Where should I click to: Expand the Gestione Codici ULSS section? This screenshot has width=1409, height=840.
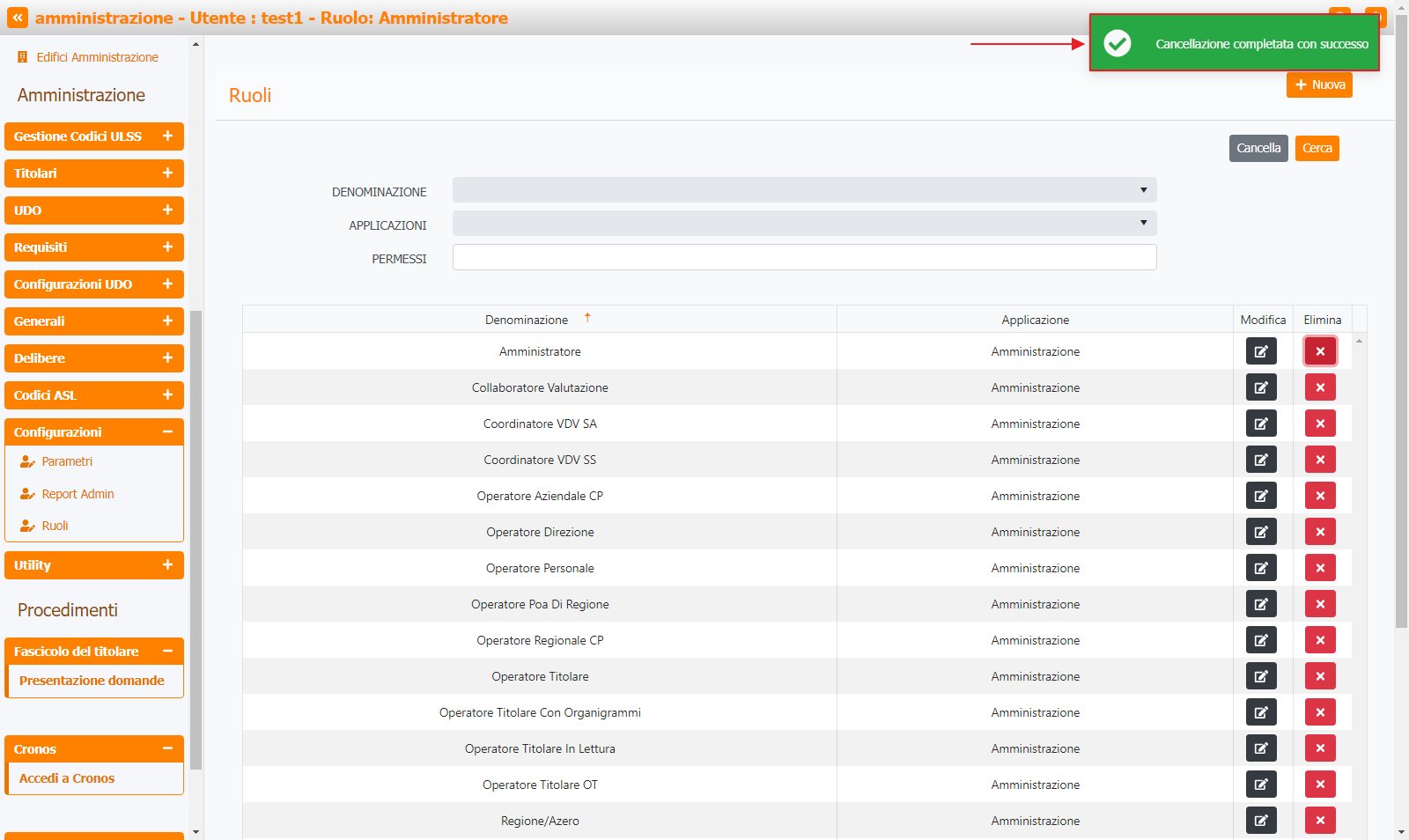(x=167, y=136)
